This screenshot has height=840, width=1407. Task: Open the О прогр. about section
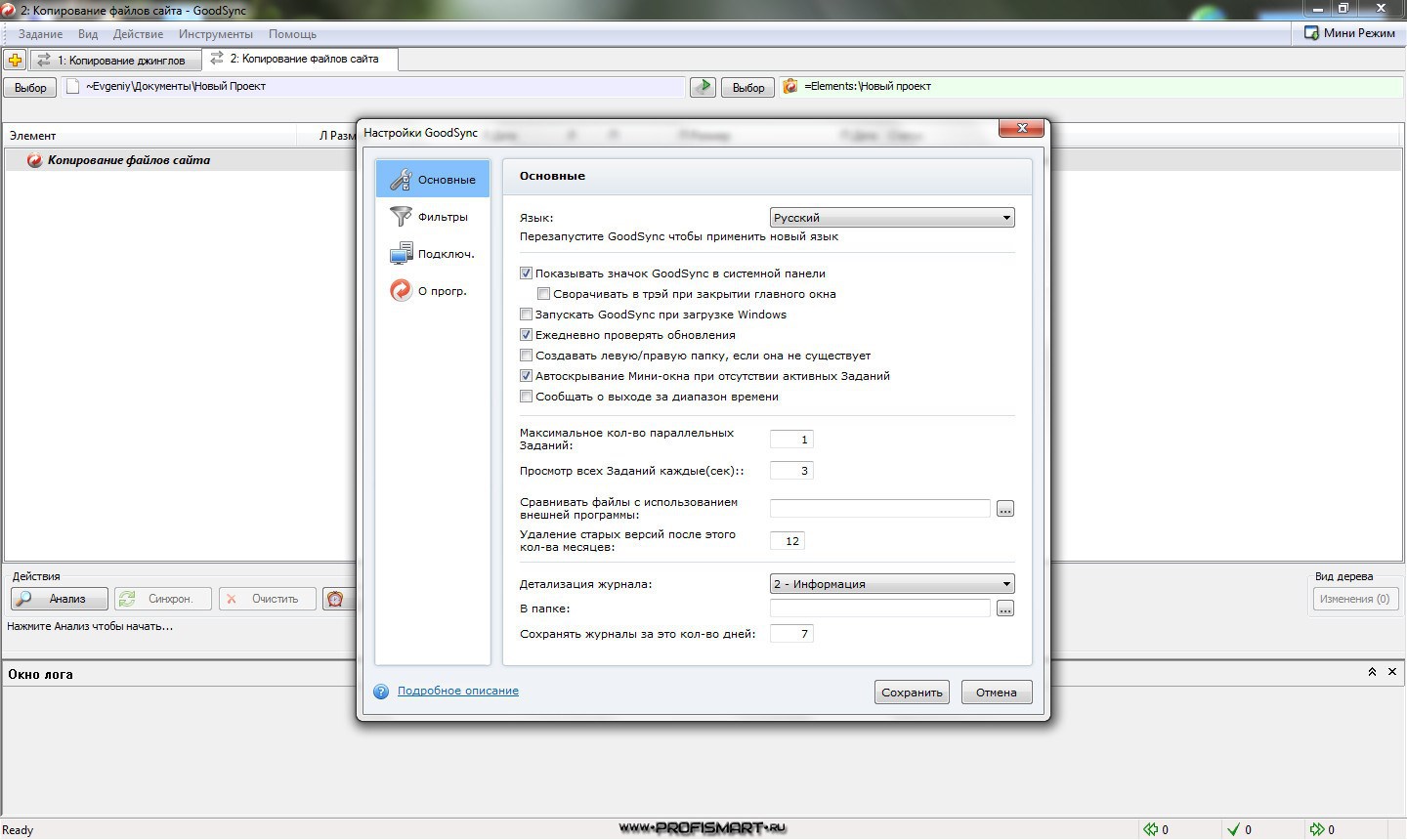[433, 291]
